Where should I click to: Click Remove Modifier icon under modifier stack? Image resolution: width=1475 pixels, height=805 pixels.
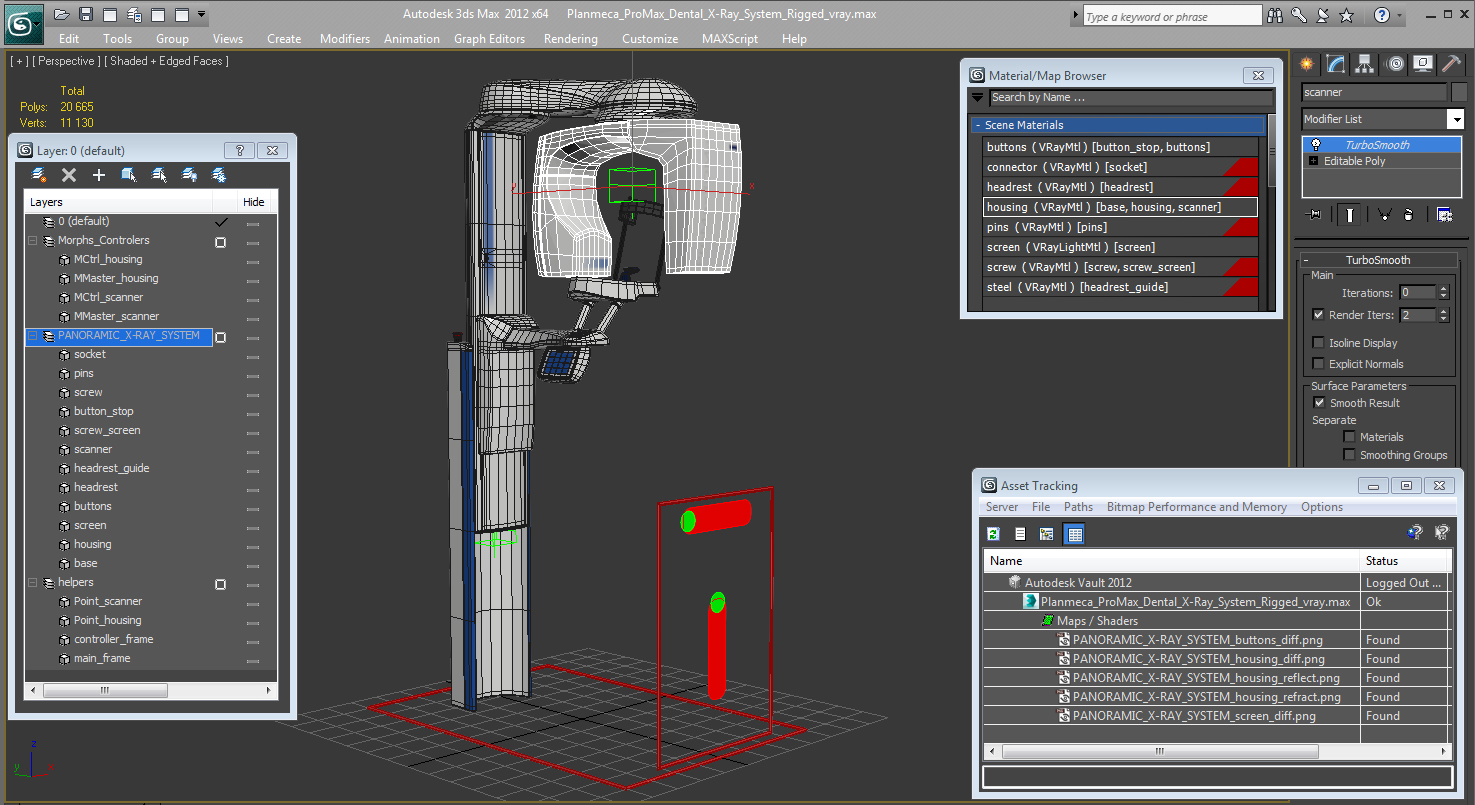point(1408,214)
